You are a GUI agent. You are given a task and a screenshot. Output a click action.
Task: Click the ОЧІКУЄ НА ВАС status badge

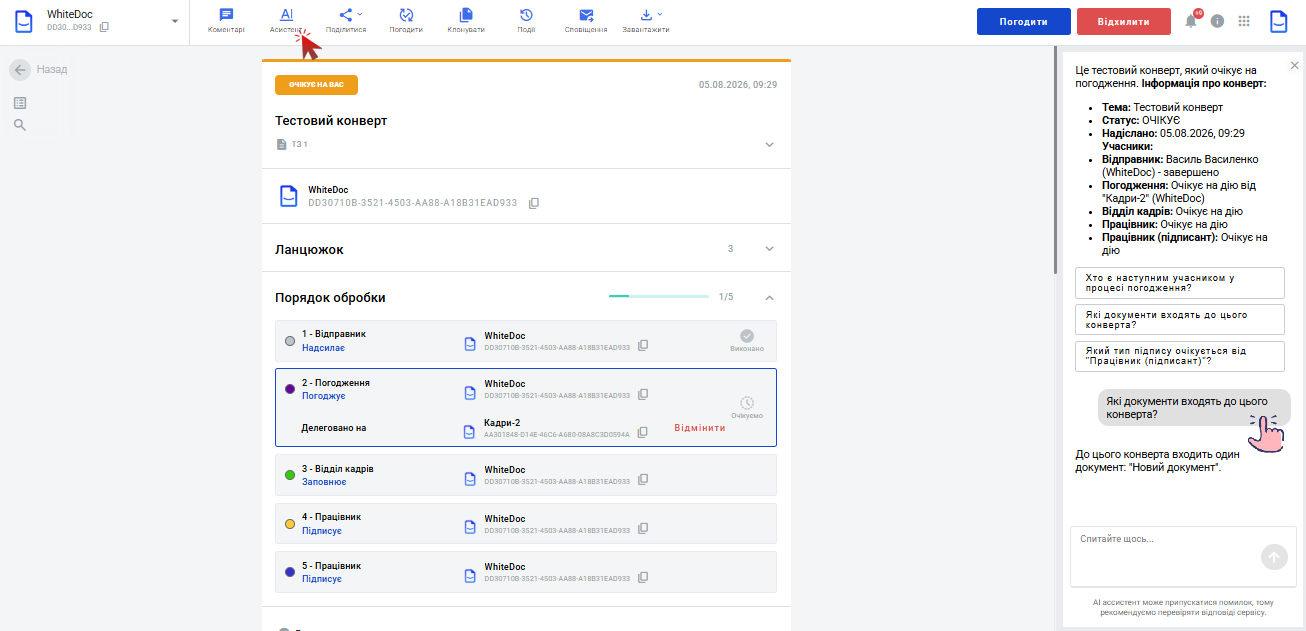(316, 85)
